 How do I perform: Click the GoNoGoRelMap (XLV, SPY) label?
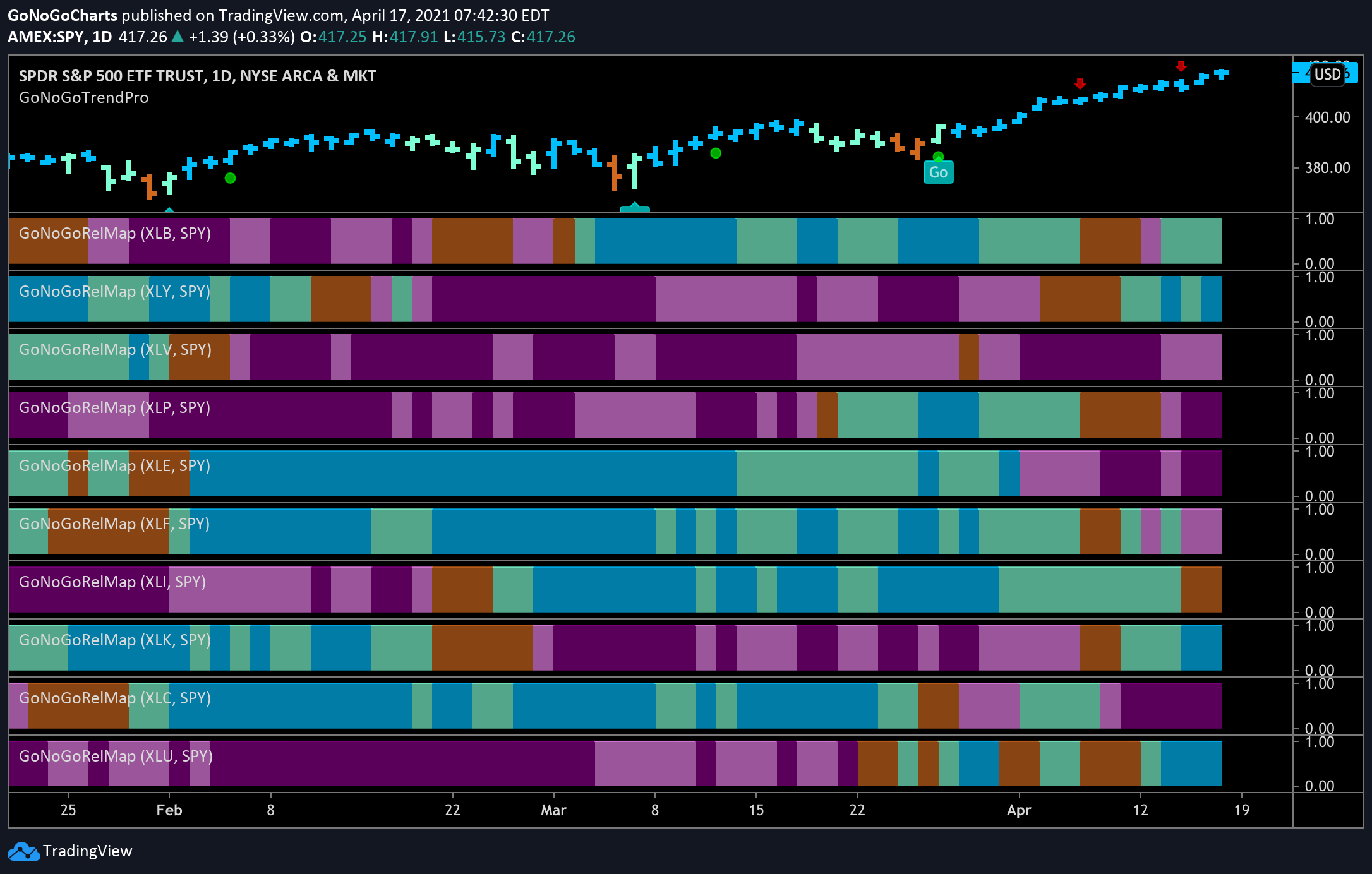(x=115, y=349)
